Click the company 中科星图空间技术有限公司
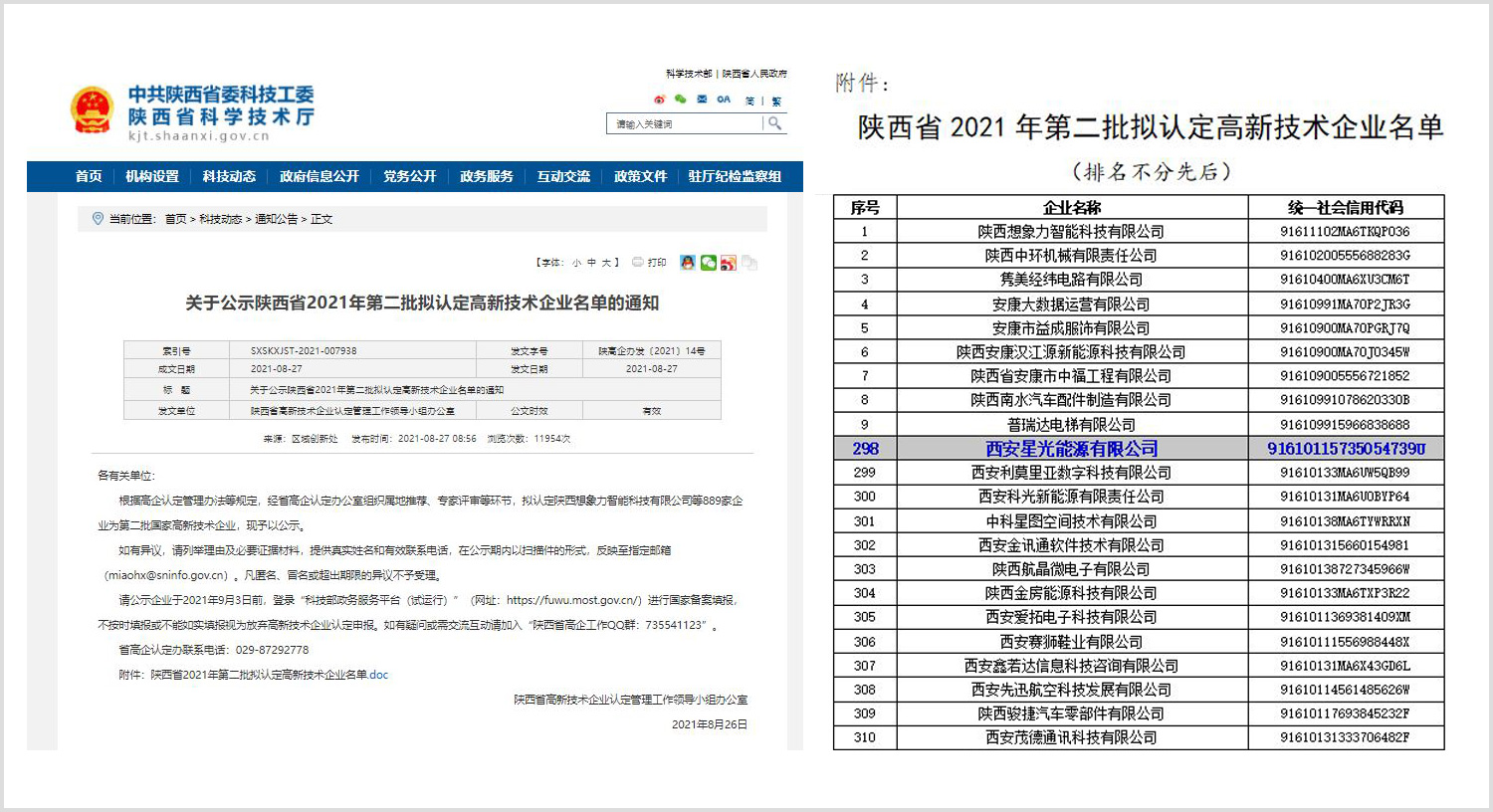 [x=1071, y=521]
